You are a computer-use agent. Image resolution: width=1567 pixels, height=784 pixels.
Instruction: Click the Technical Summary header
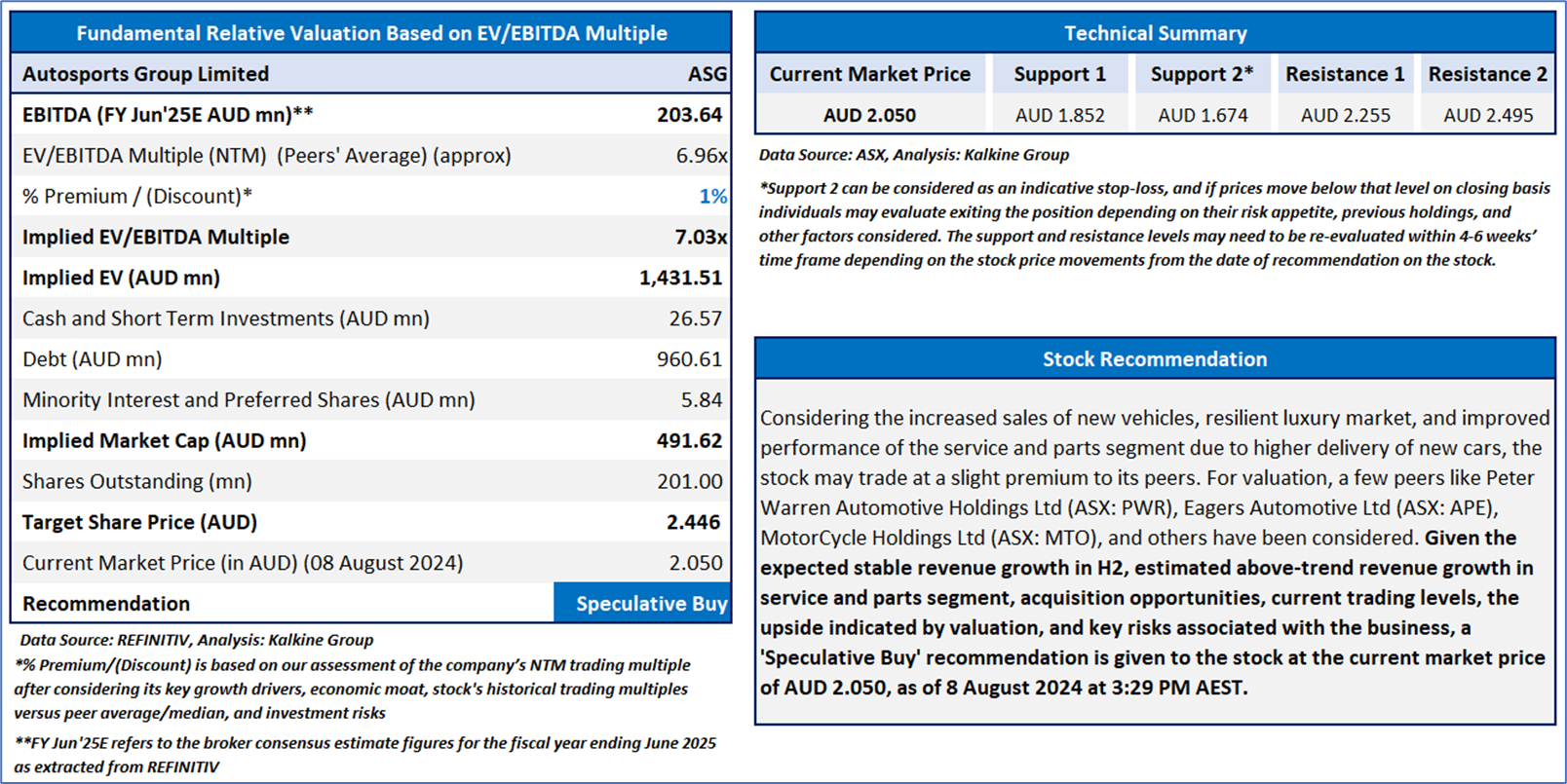[1155, 33]
